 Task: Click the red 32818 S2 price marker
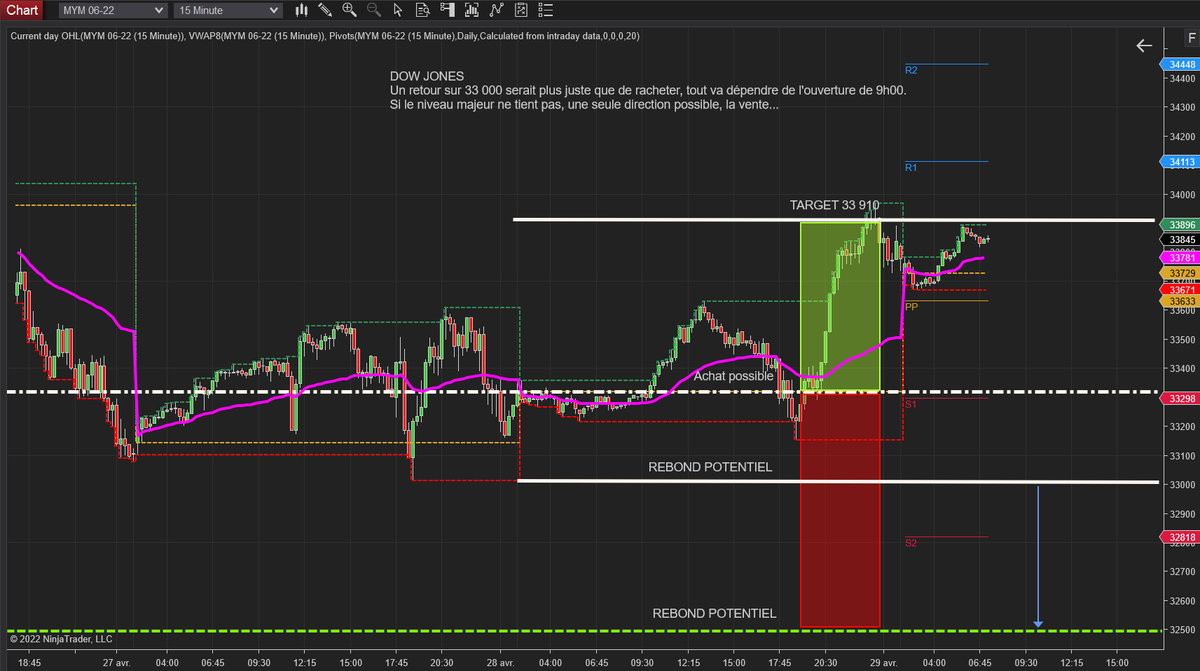1179,537
